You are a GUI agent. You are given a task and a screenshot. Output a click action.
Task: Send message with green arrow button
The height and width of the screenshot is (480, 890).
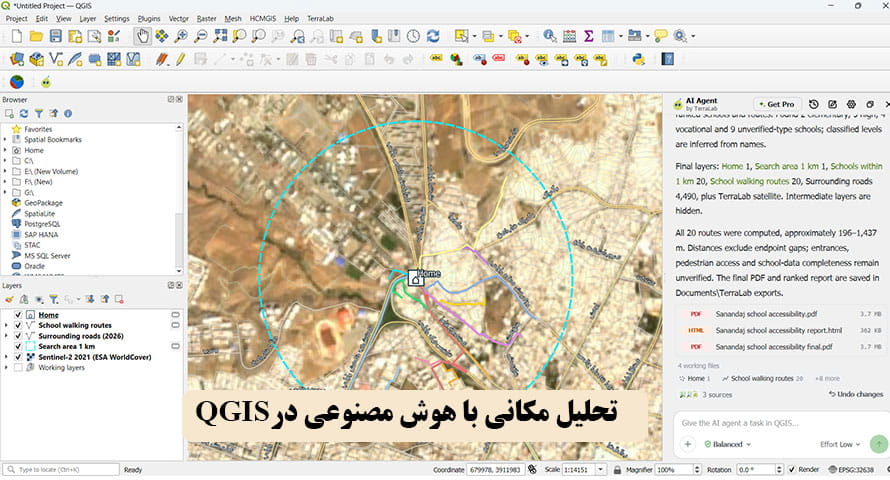click(879, 444)
